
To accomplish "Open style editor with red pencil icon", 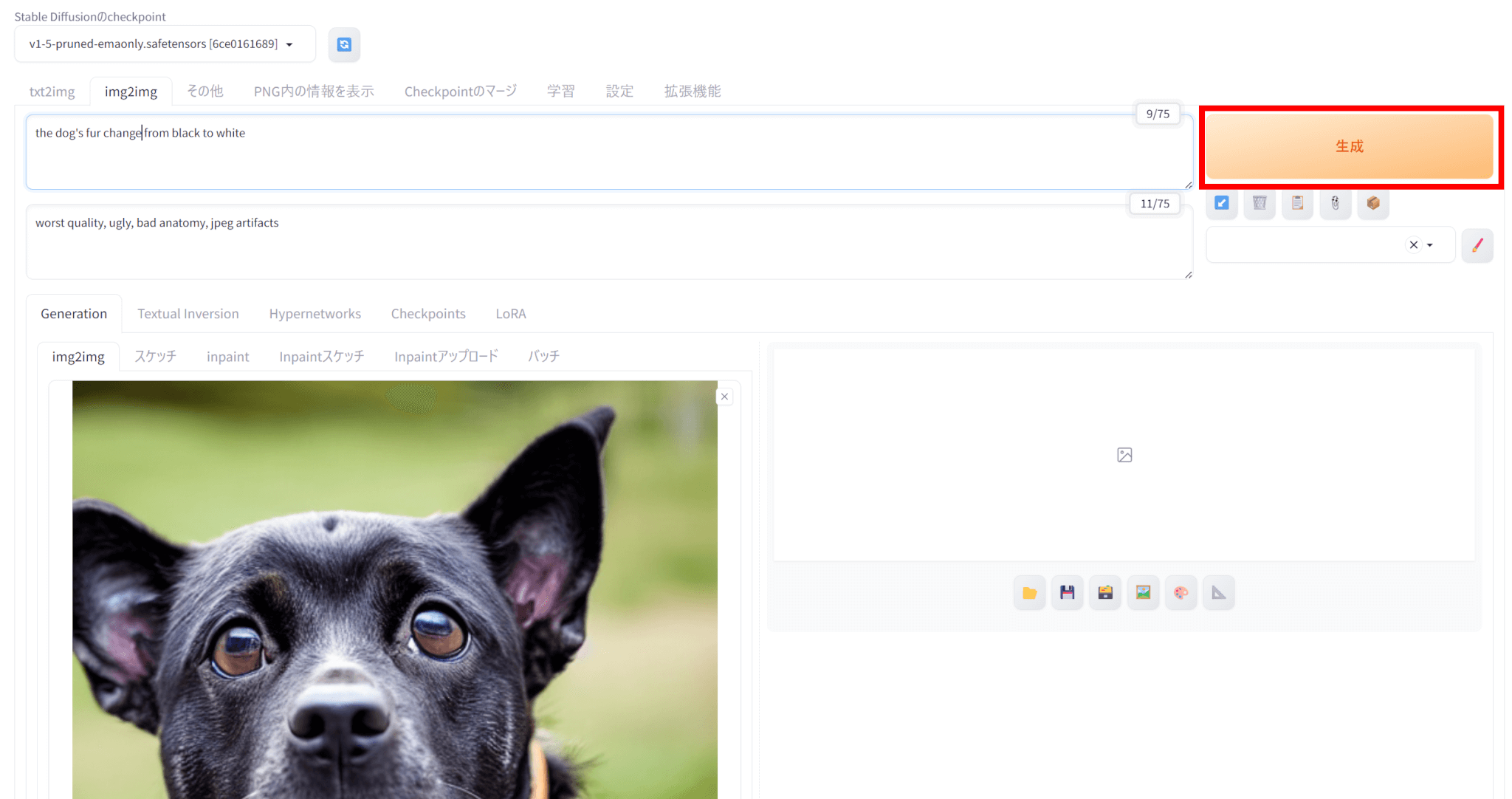I will pos(1477,245).
